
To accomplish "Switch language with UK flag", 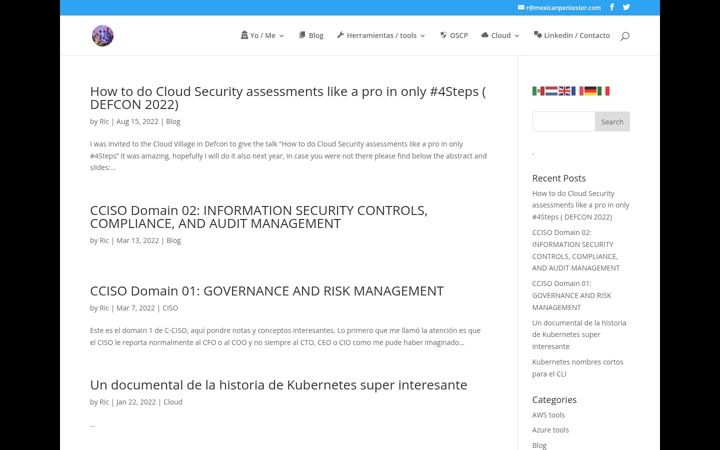I will tap(564, 91).
